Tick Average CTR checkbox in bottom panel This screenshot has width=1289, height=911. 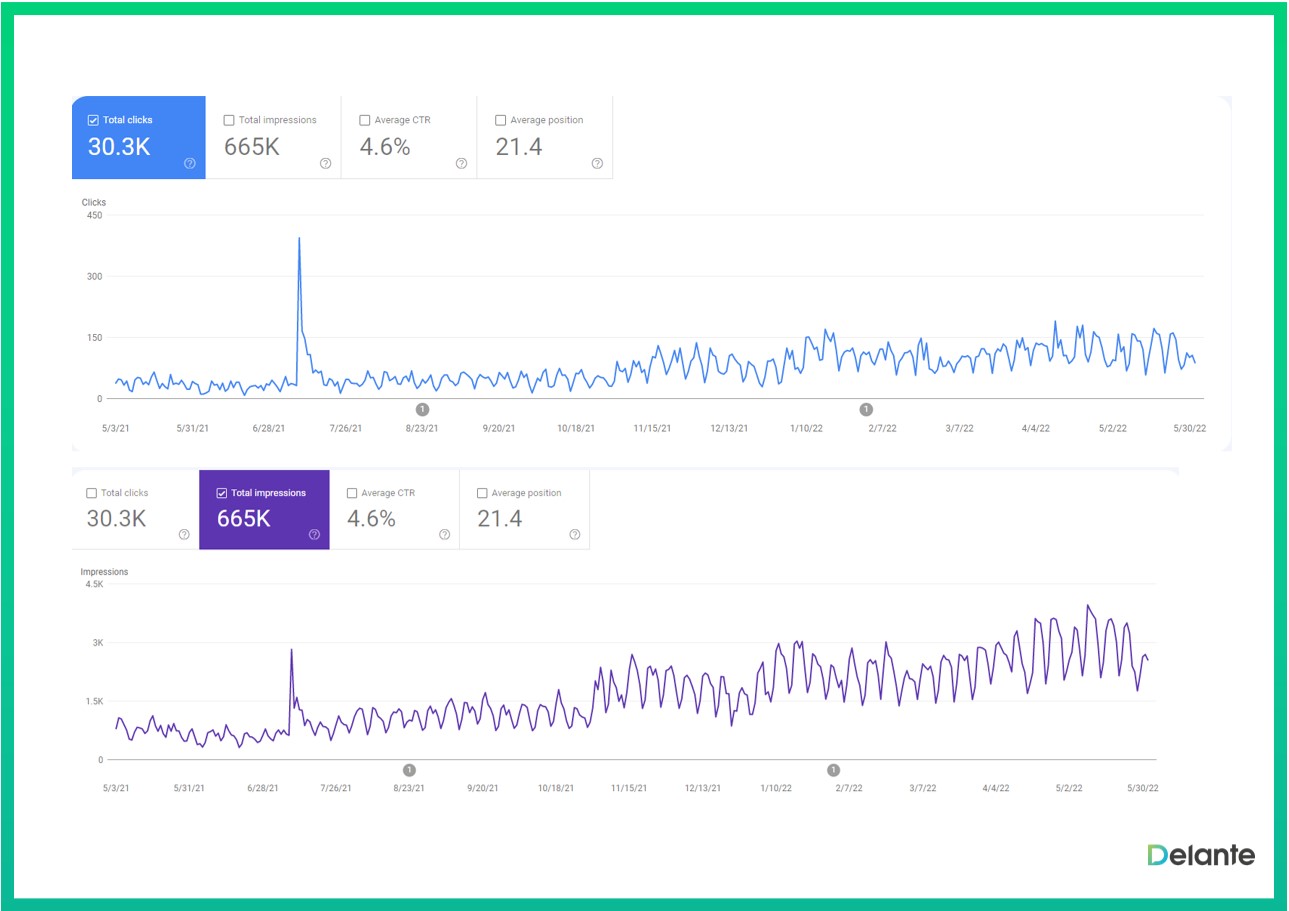(351, 493)
